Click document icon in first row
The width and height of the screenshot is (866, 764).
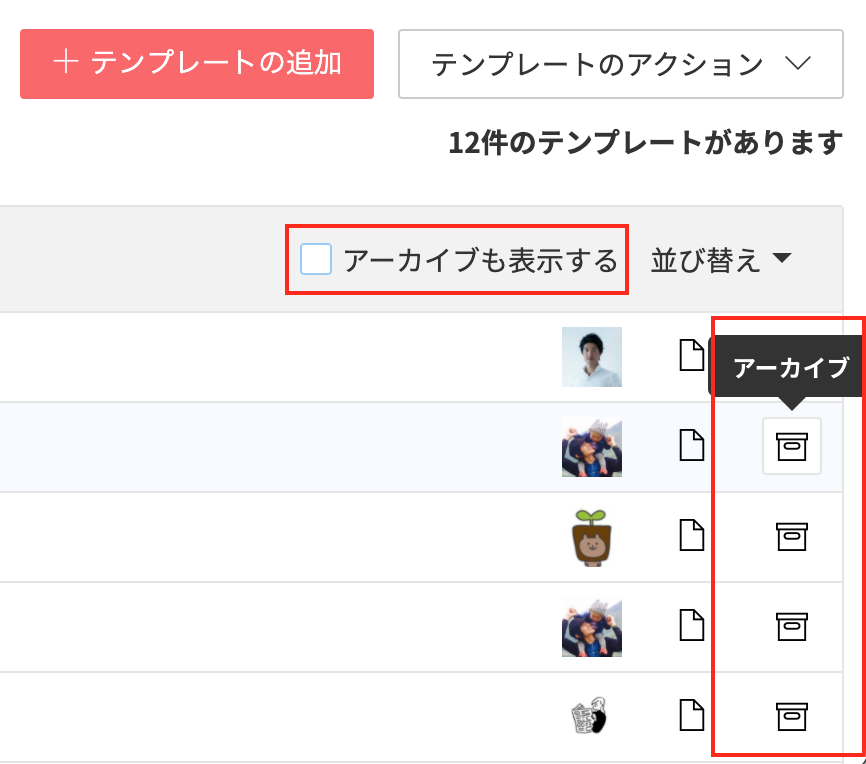691,355
